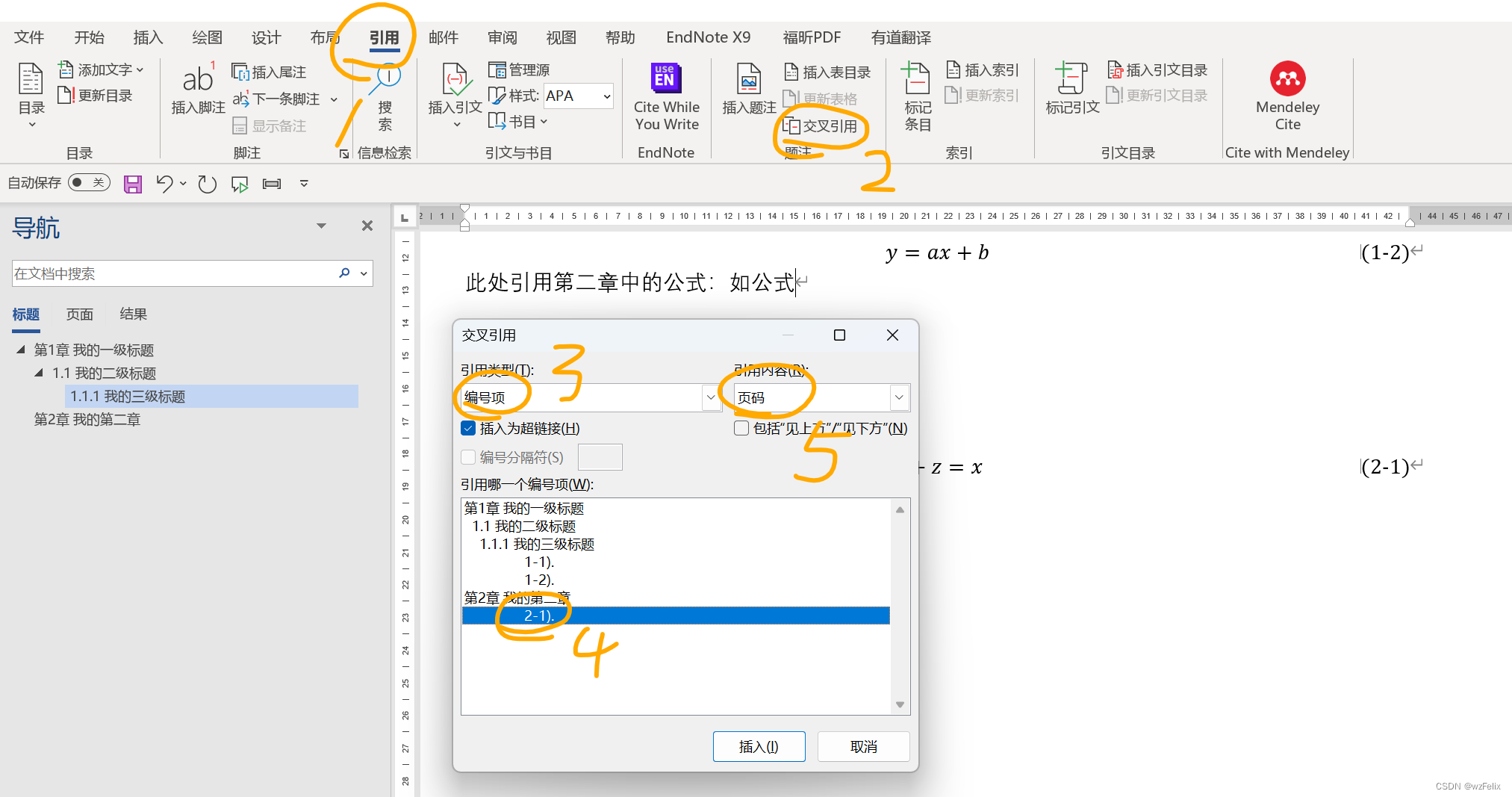Close the 交叉引用 dialog
This screenshot has height=797, width=1512.
tap(892, 335)
